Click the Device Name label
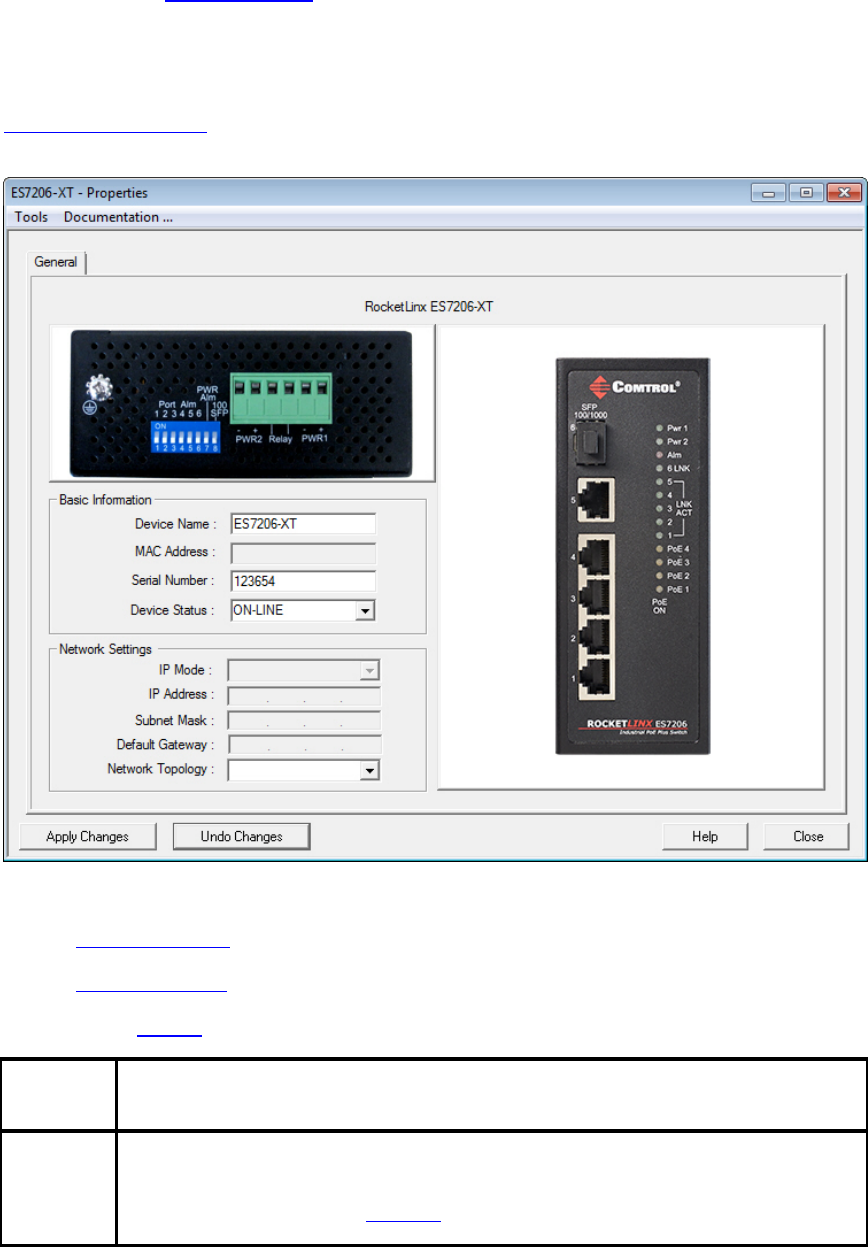 (174, 523)
